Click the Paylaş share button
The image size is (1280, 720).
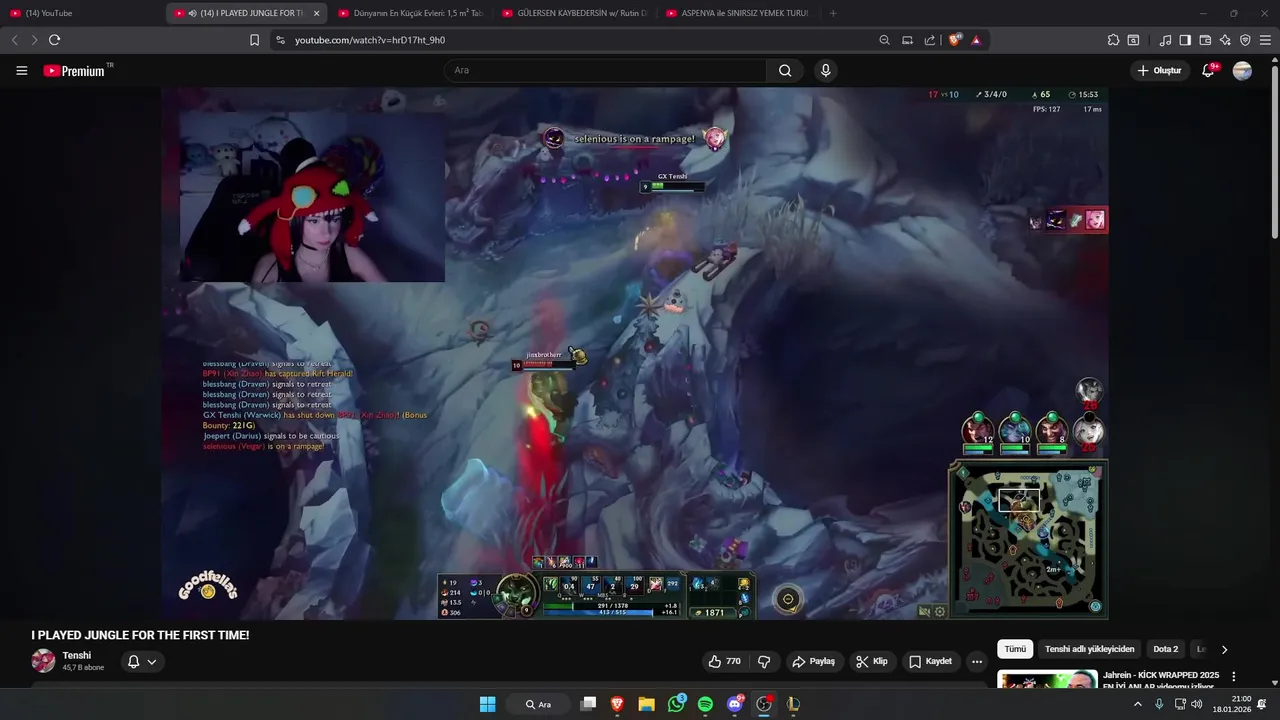pyautogui.click(x=813, y=661)
